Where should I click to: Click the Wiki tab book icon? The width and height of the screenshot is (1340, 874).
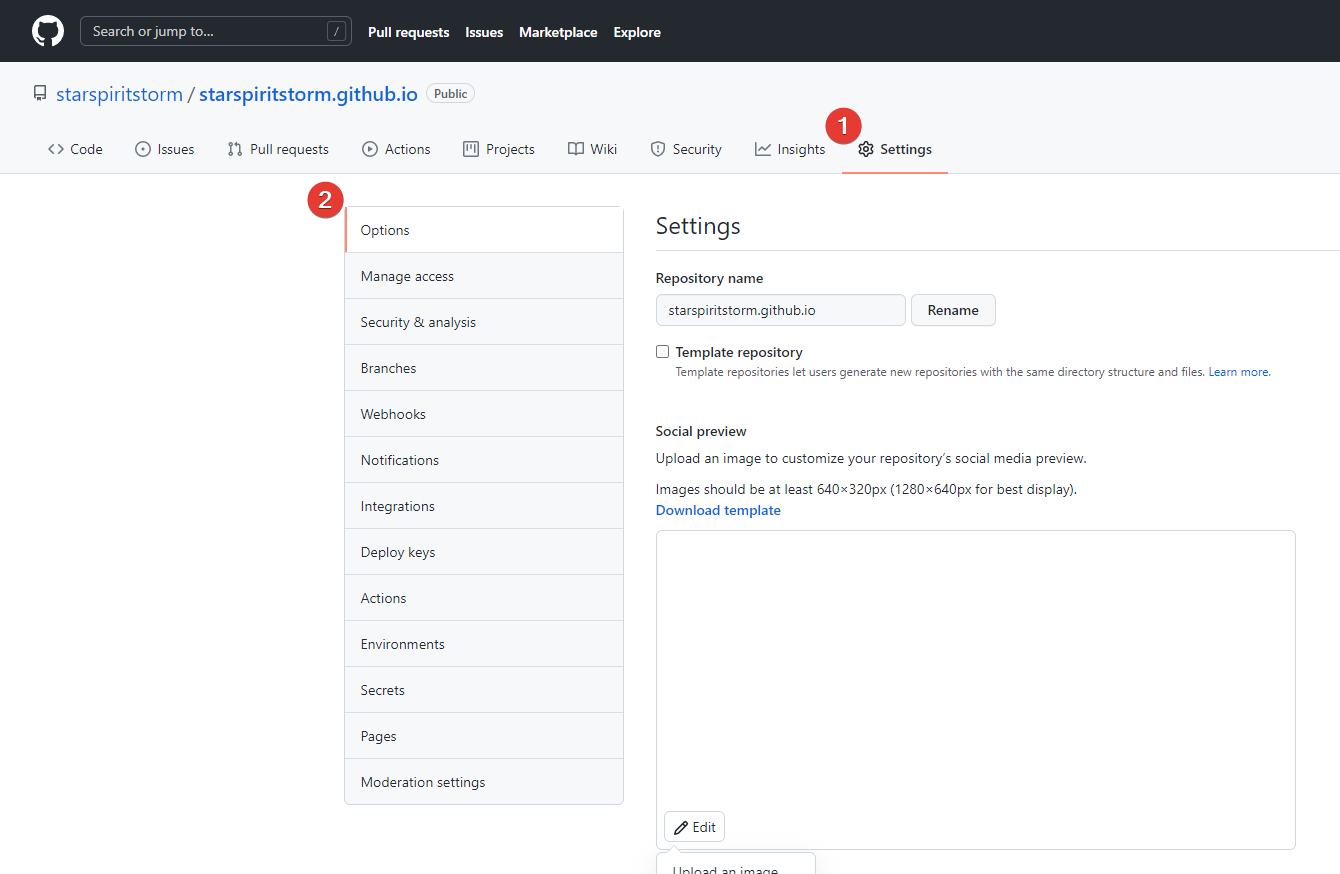coord(576,149)
